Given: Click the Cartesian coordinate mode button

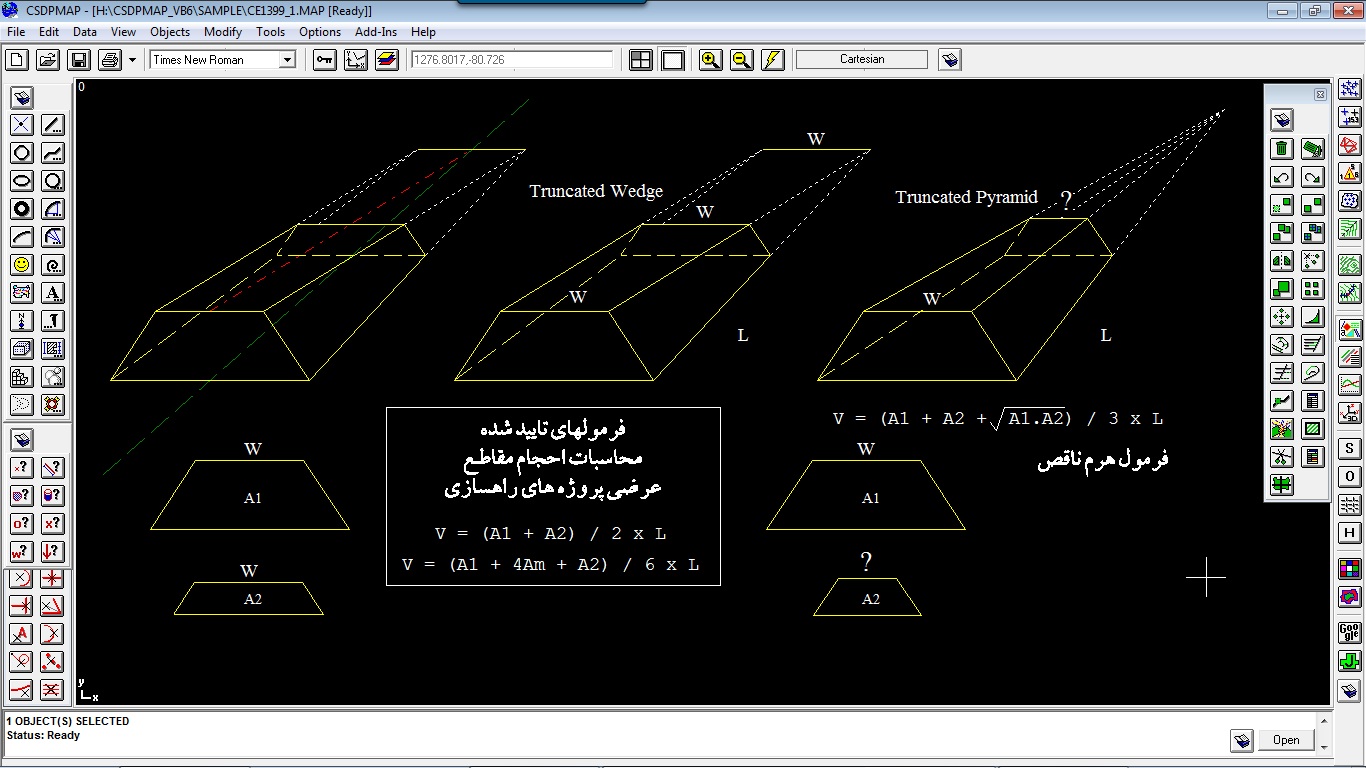Looking at the screenshot, I should tap(862, 60).
